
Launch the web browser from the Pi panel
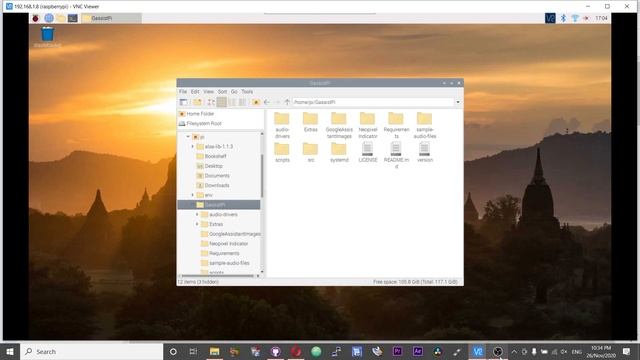click(49, 18)
